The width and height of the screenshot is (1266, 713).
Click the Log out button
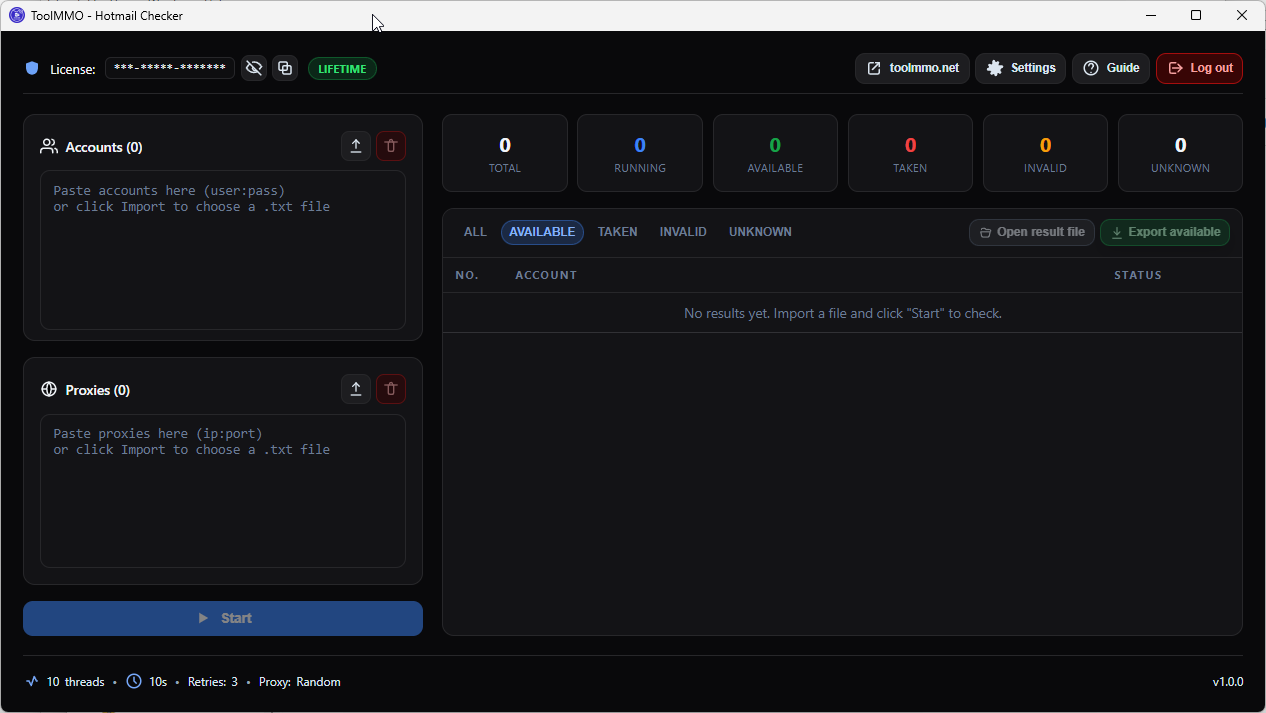point(1200,68)
